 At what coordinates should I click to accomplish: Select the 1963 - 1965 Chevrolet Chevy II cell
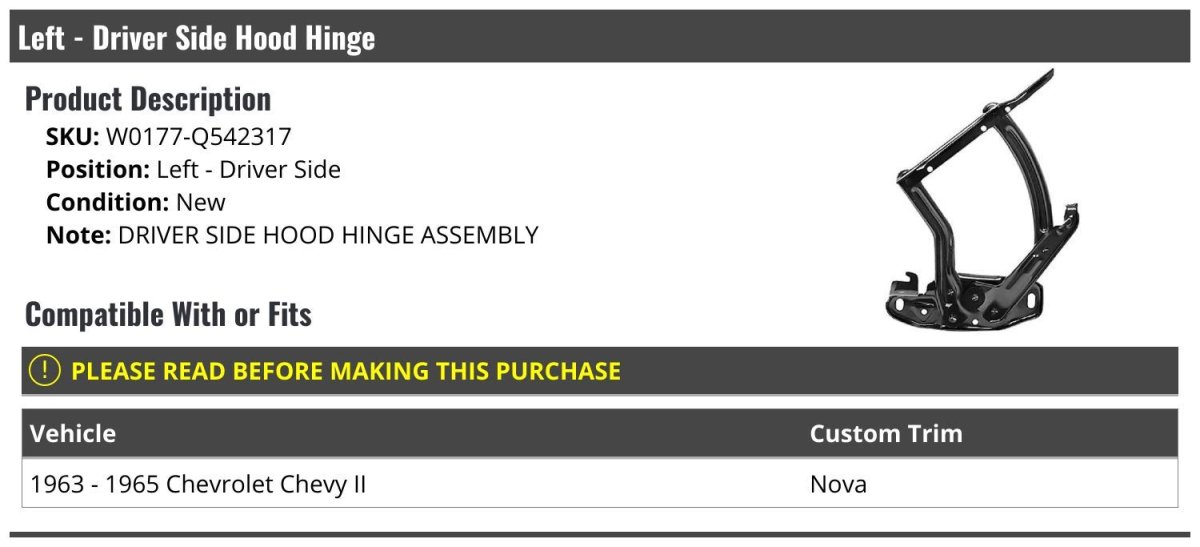tap(198, 485)
